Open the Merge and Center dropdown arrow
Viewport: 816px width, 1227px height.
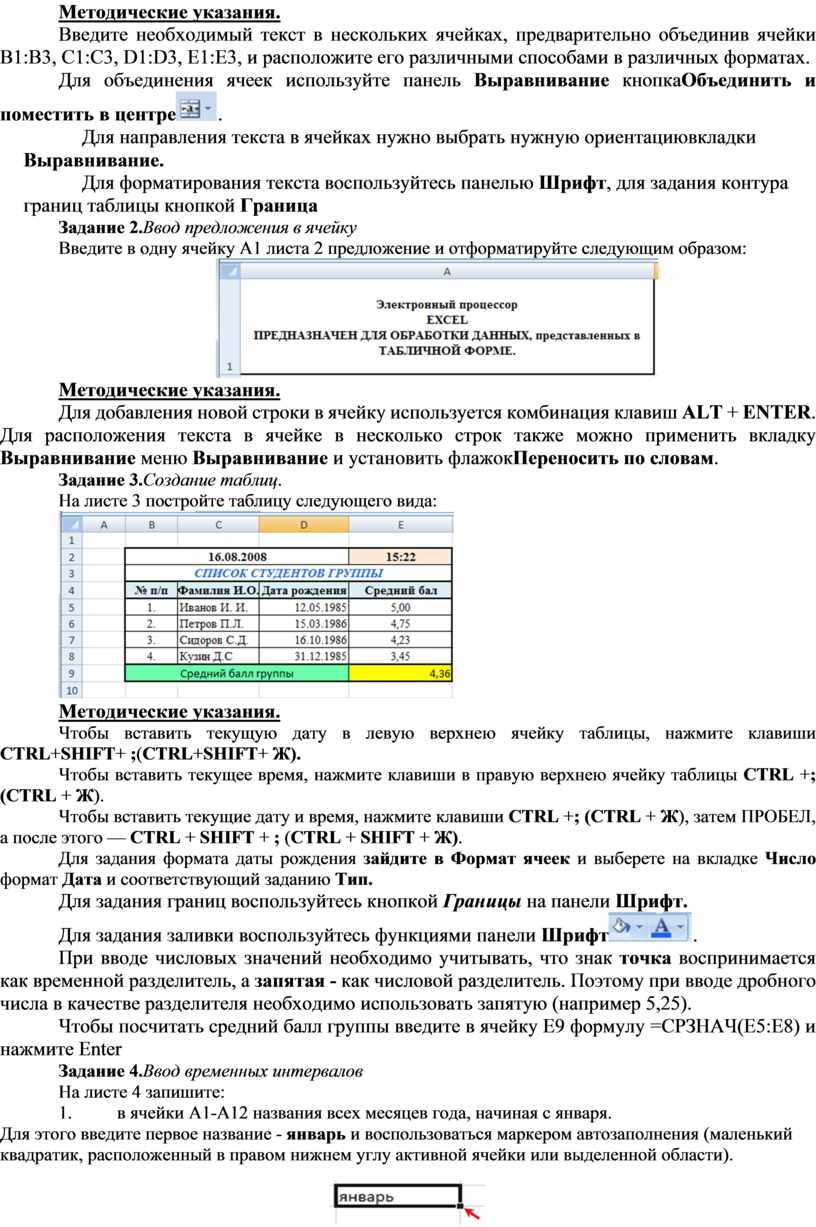click(208, 107)
